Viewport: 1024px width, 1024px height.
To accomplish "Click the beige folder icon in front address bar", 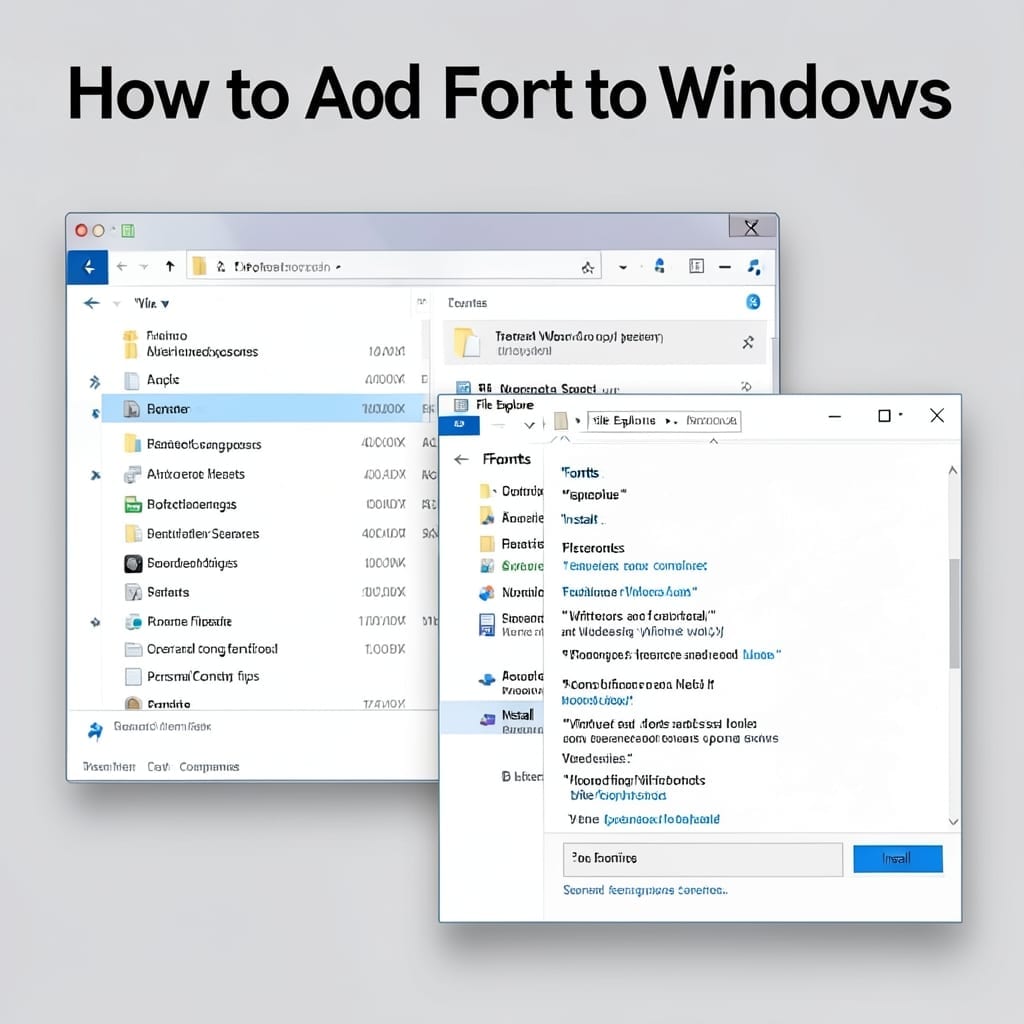I will tap(561, 421).
